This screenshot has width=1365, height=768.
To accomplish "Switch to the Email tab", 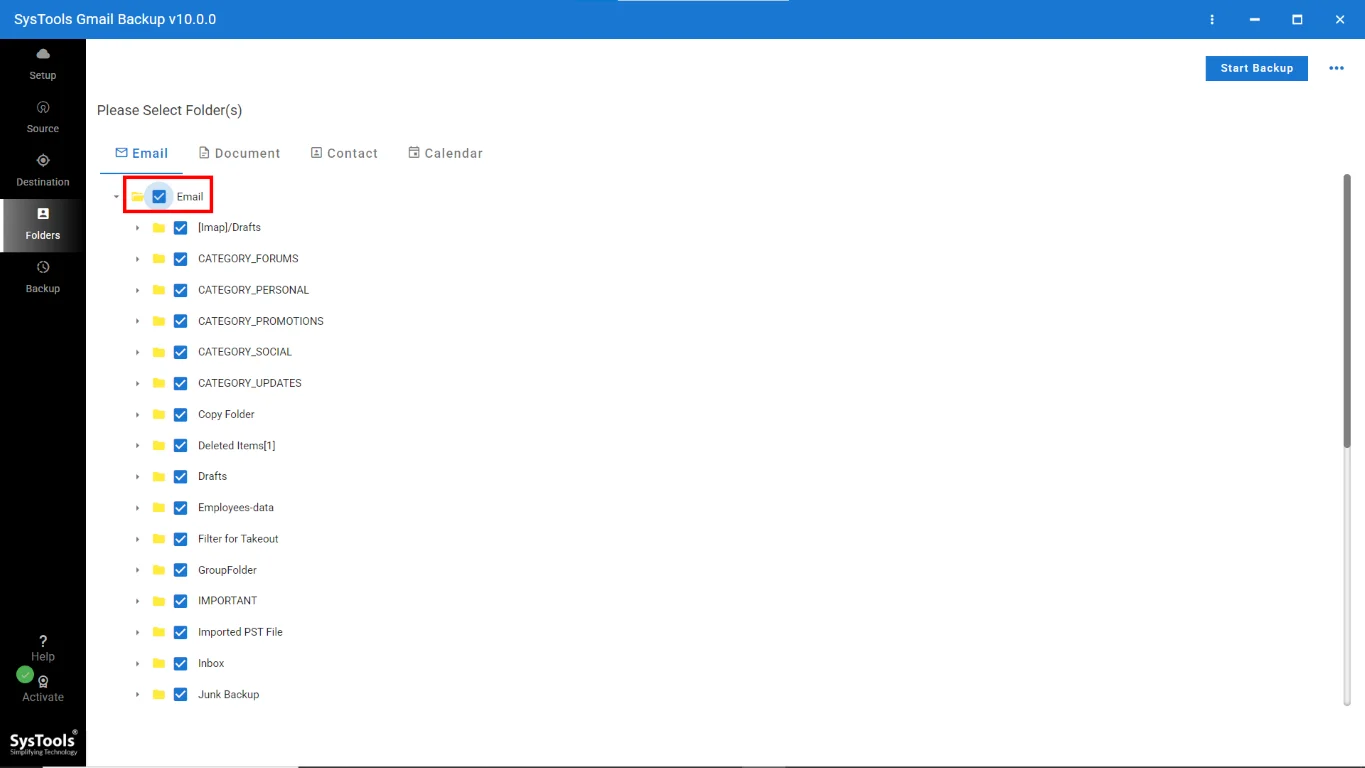I will tap(141, 153).
